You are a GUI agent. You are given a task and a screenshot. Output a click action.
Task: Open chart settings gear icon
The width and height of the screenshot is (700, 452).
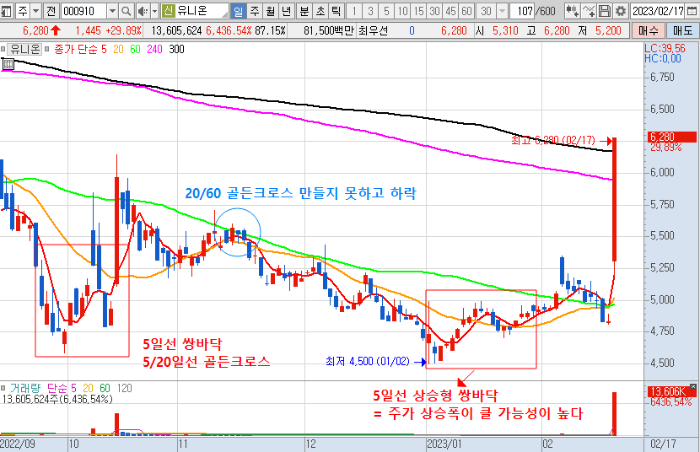[620, 11]
